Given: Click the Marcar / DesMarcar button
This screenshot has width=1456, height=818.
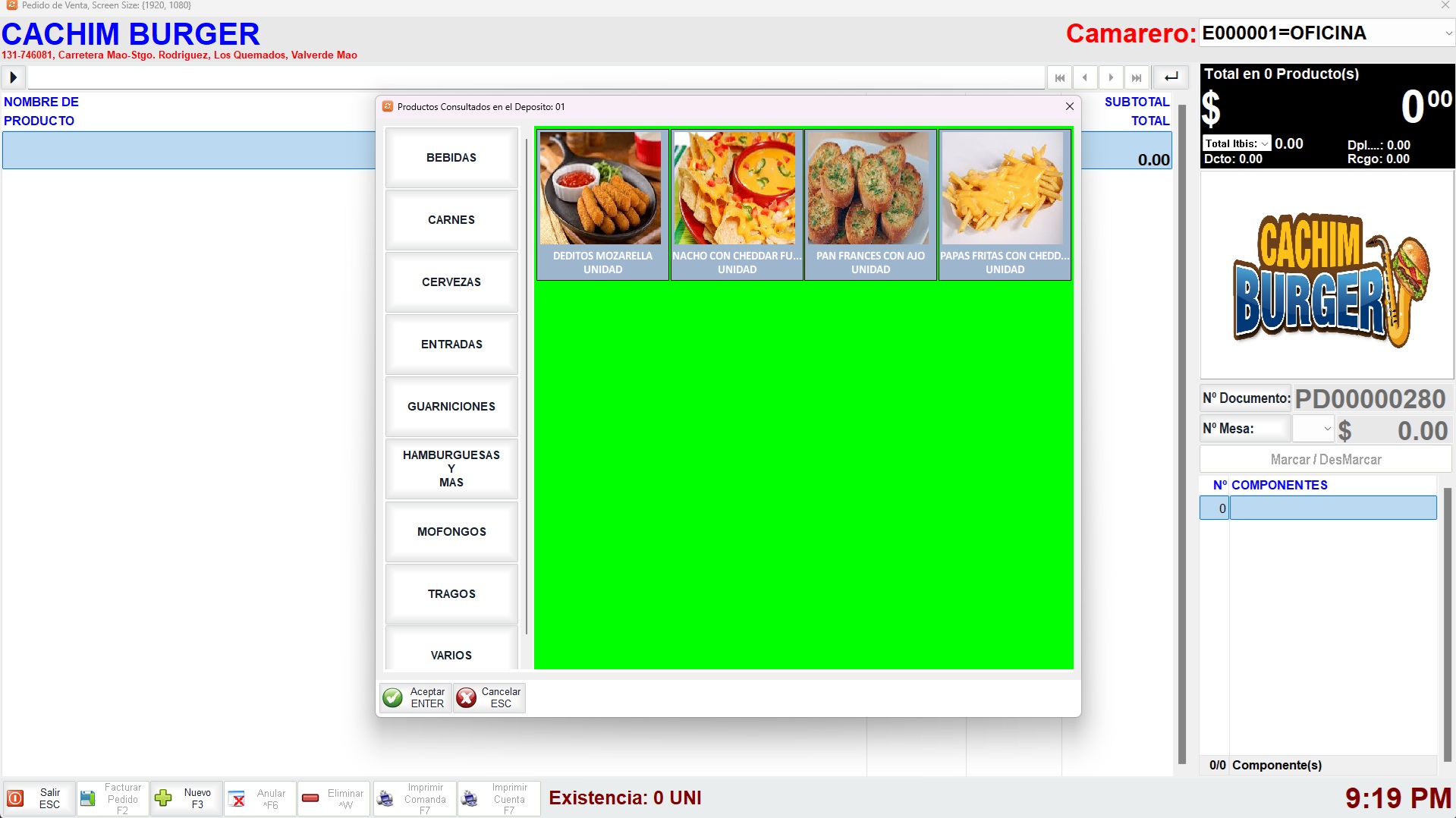Looking at the screenshot, I should coord(1325,460).
